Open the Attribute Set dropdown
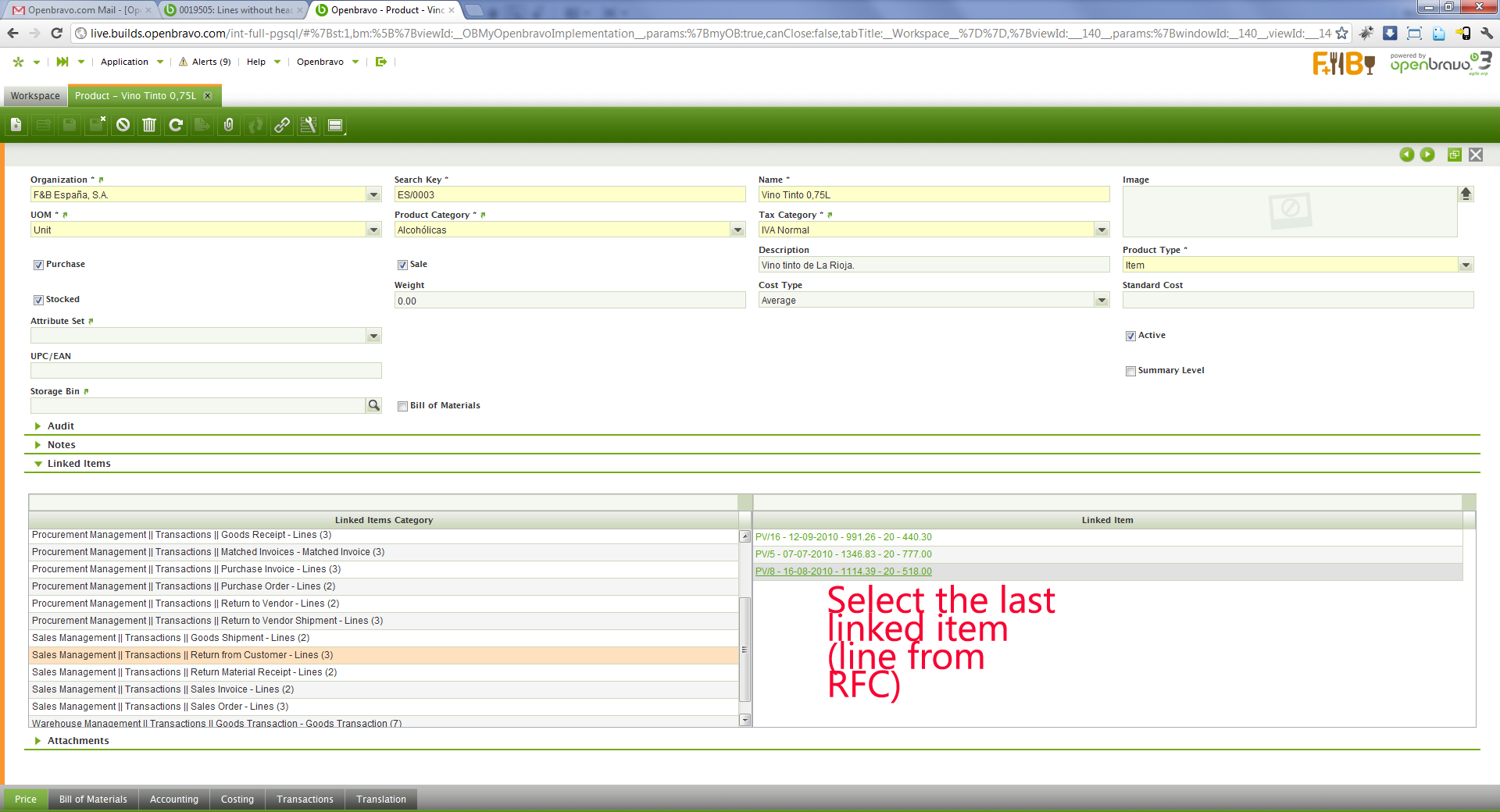 click(374, 336)
